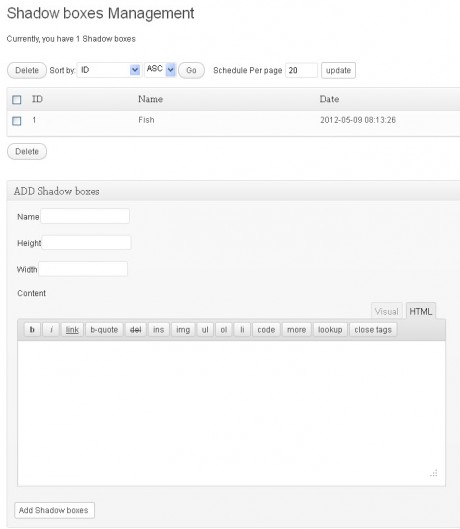Image resolution: width=460 pixels, height=529 pixels.
Task: Click the Delete button below the table
Action: (27, 151)
